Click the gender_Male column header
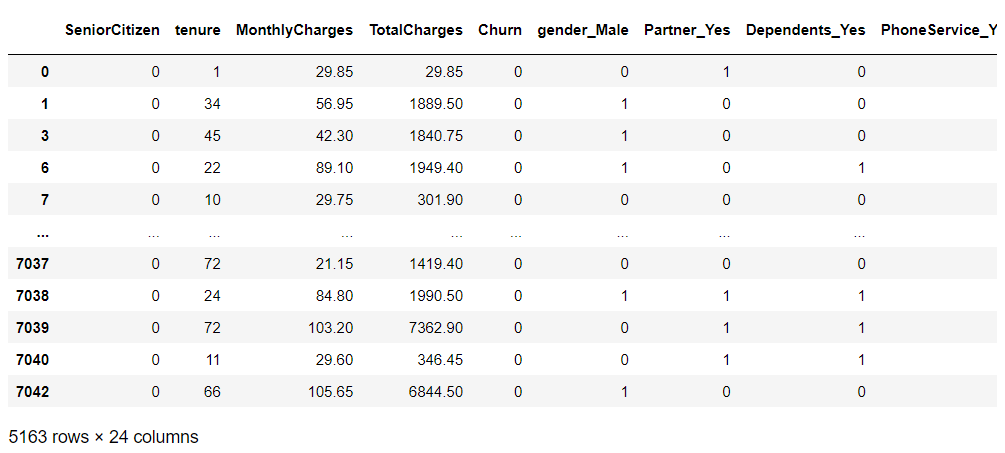 point(583,30)
